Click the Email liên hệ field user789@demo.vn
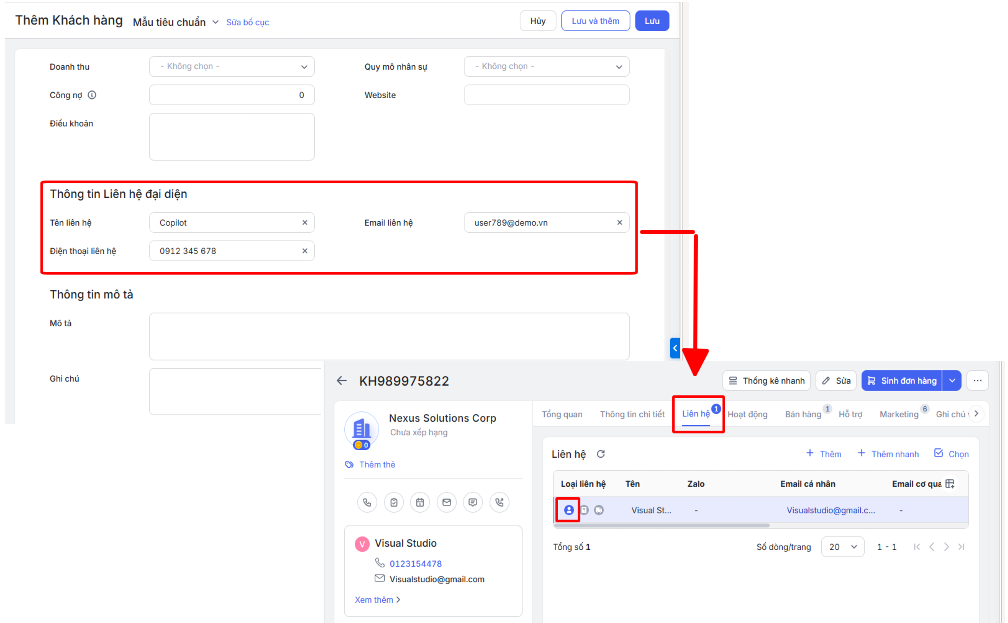The image size is (1008, 623). click(x=547, y=222)
